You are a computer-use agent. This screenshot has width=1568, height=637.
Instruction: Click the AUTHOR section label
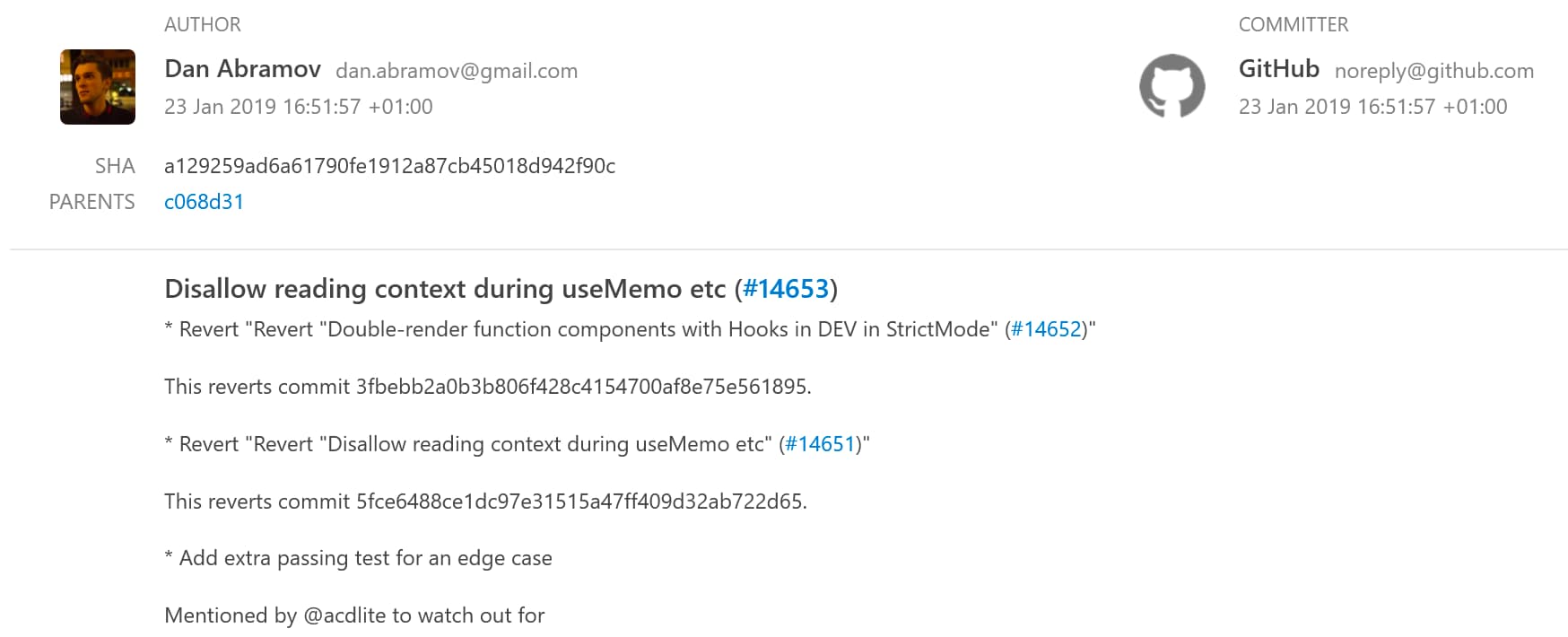(x=203, y=25)
